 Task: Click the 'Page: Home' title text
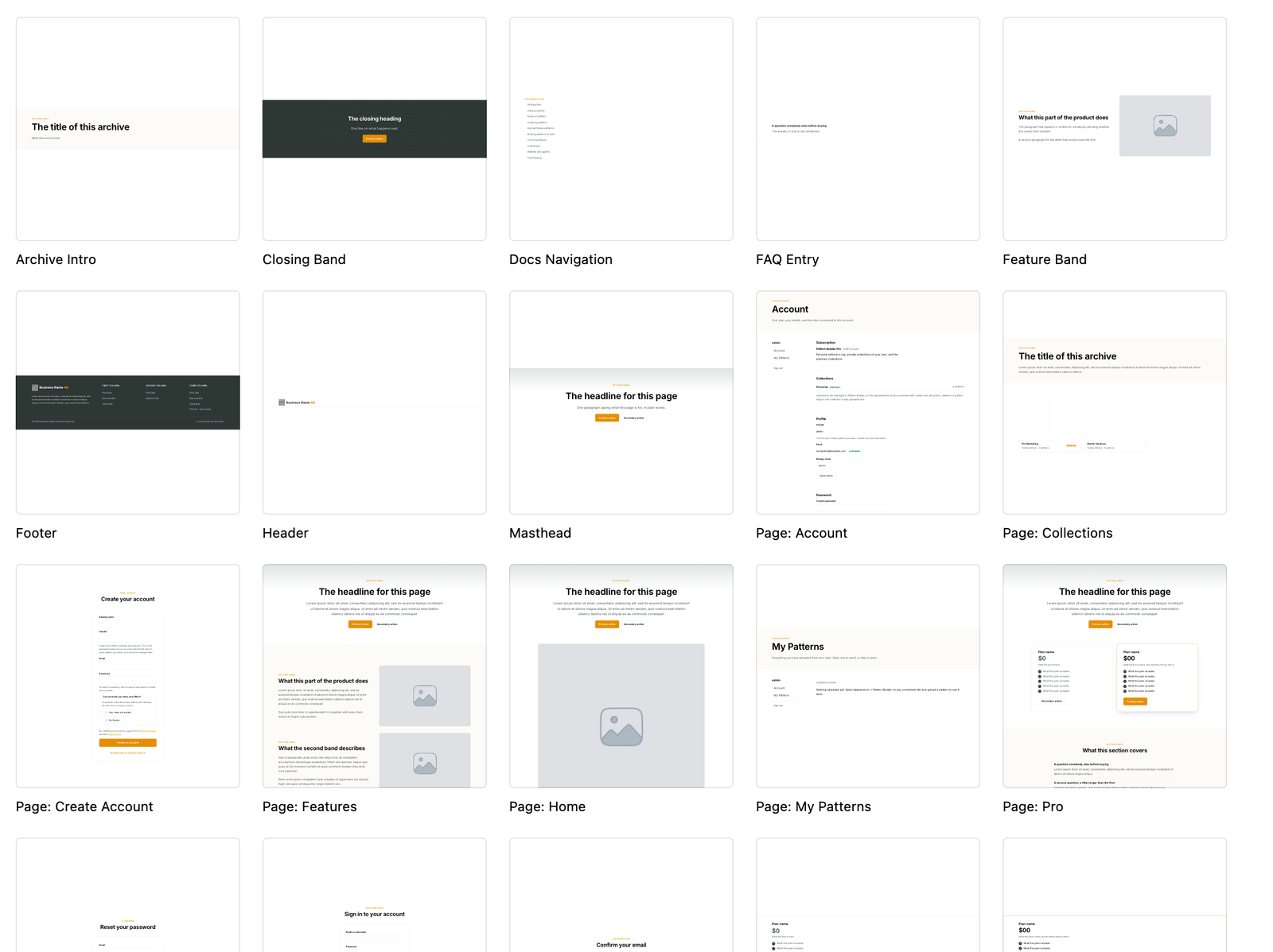(x=547, y=806)
